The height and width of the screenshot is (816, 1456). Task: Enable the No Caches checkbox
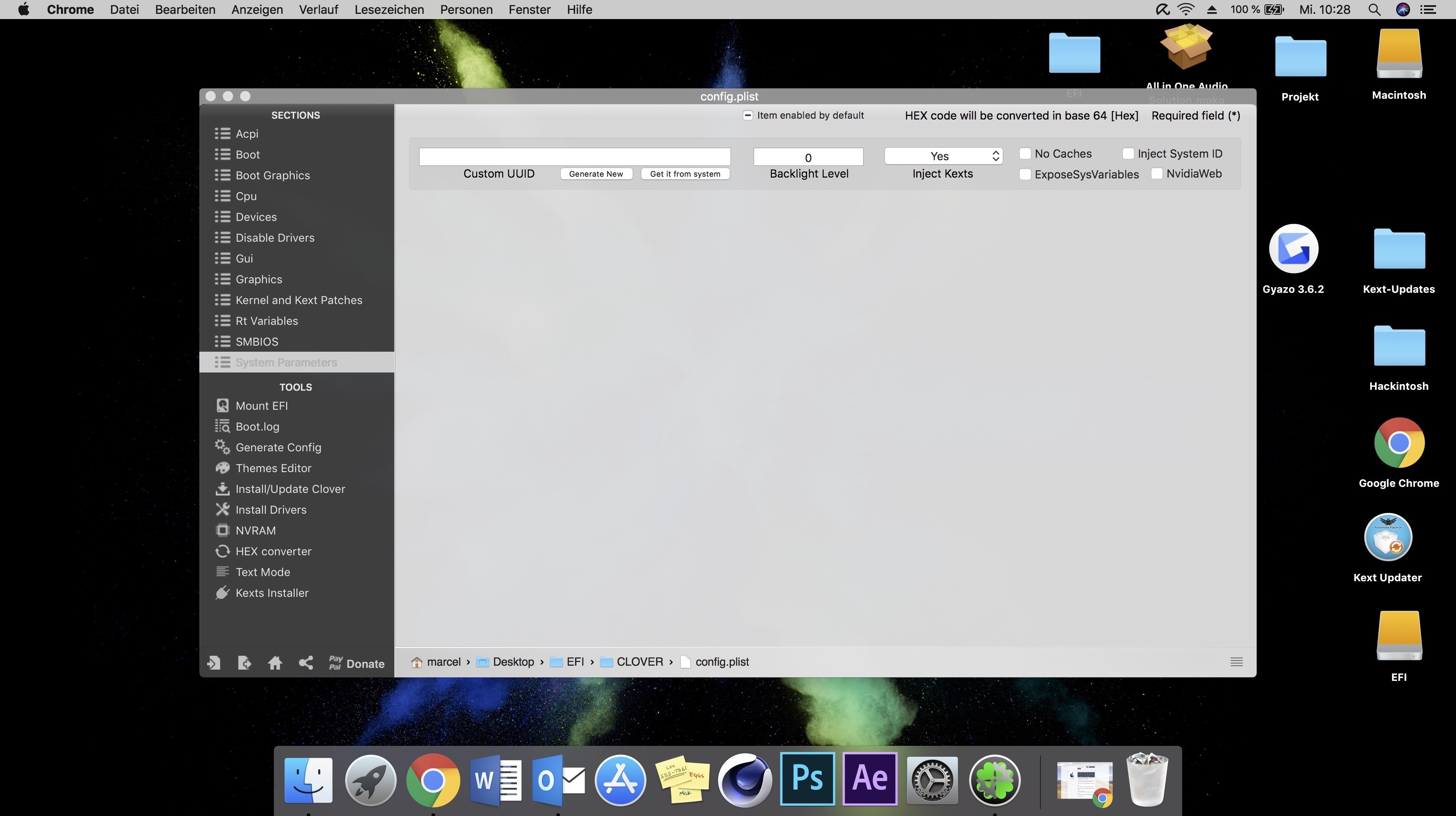pyautogui.click(x=1025, y=154)
